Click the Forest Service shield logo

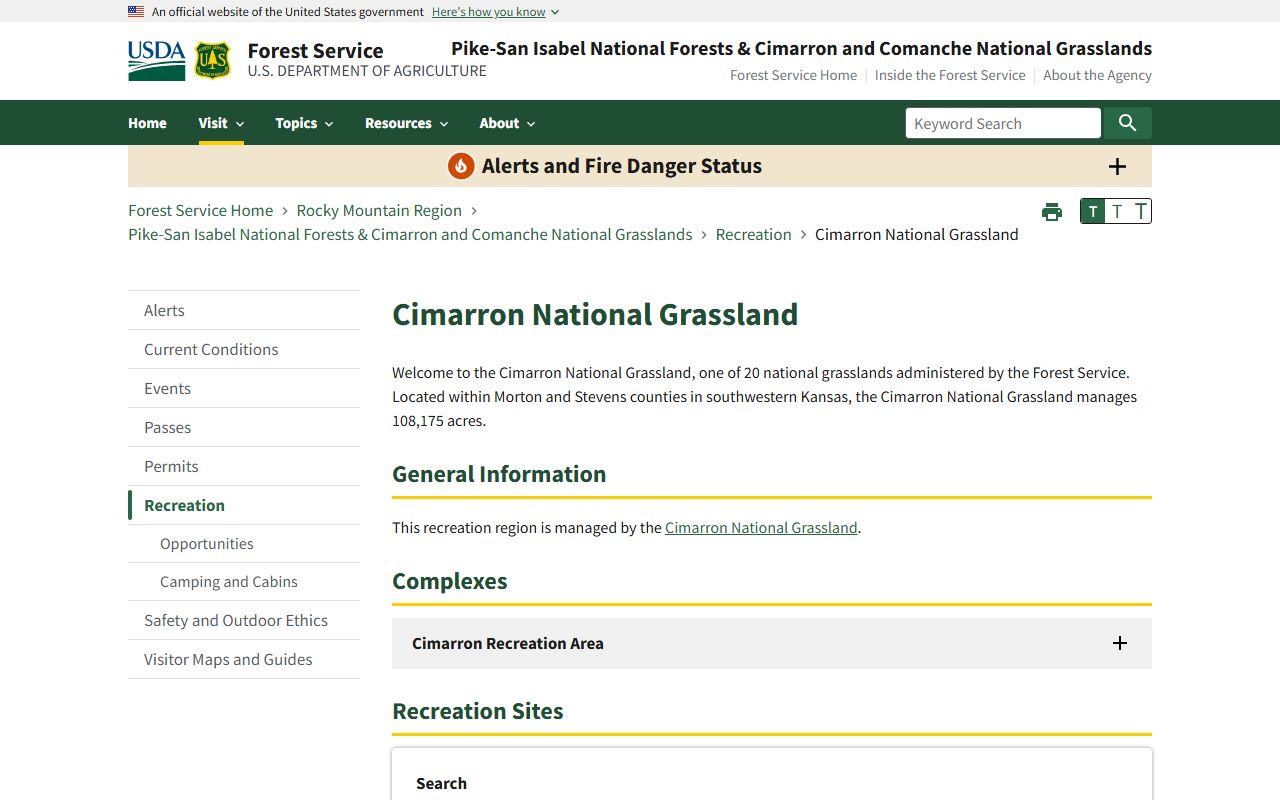tap(212, 61)
